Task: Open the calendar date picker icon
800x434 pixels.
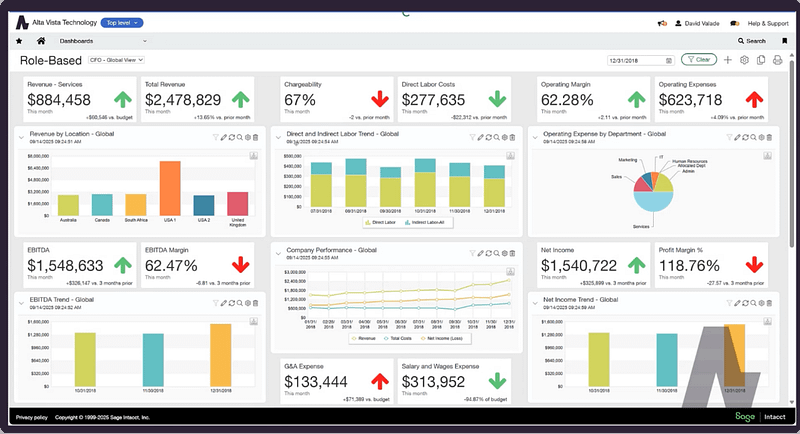Action: [668, 60]
